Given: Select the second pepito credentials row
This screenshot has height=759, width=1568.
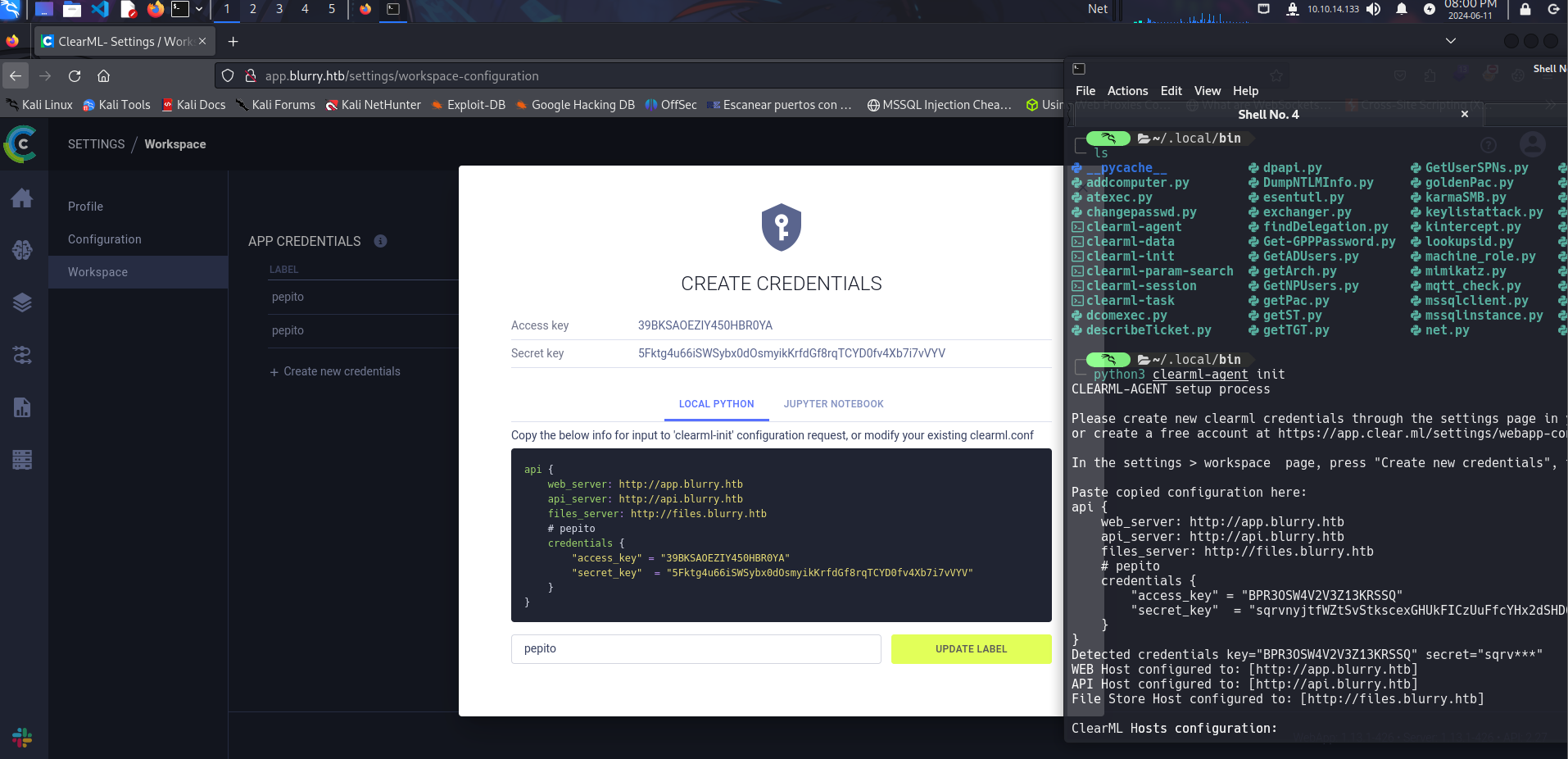Looking at the screenshot, I should point(365,330).
